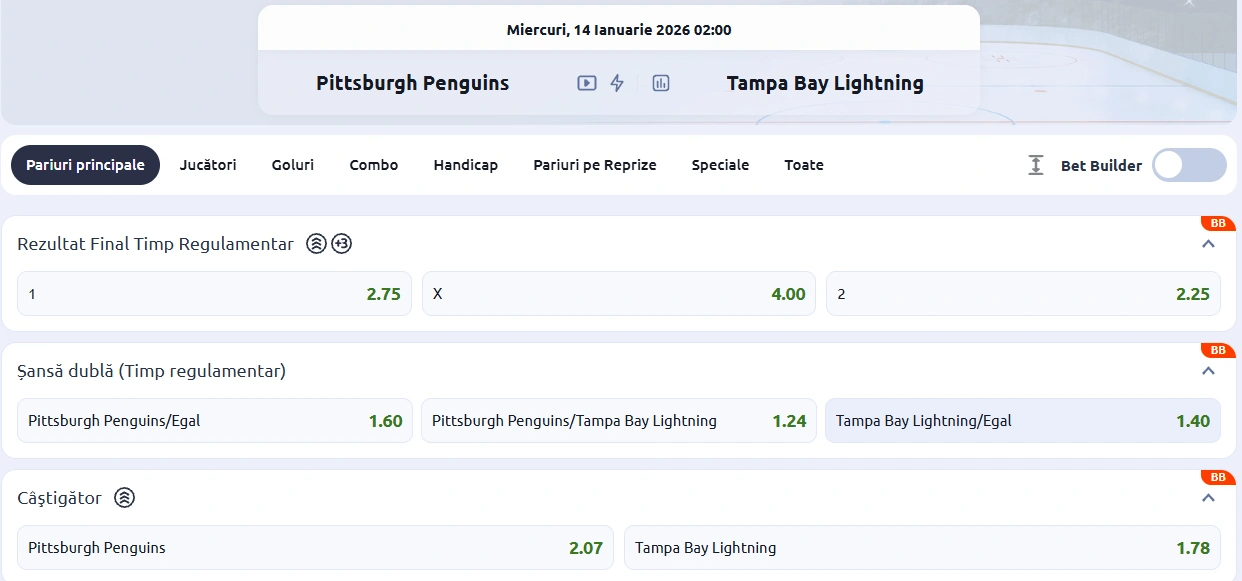Select the boost icon next to Câștigător
1242x581 pixels.
(124, 497)
